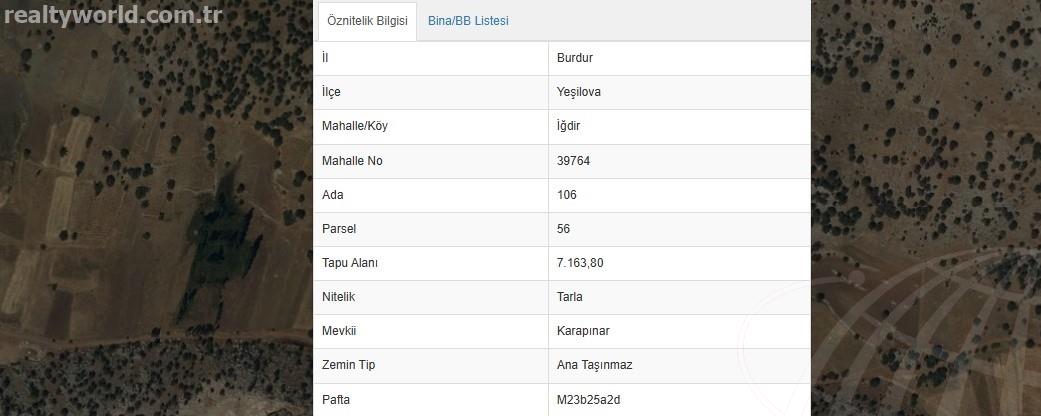Select the Nitelik value Tarla
The height and width of the screenshot is (416, 1041).
[x=570, y=297]
